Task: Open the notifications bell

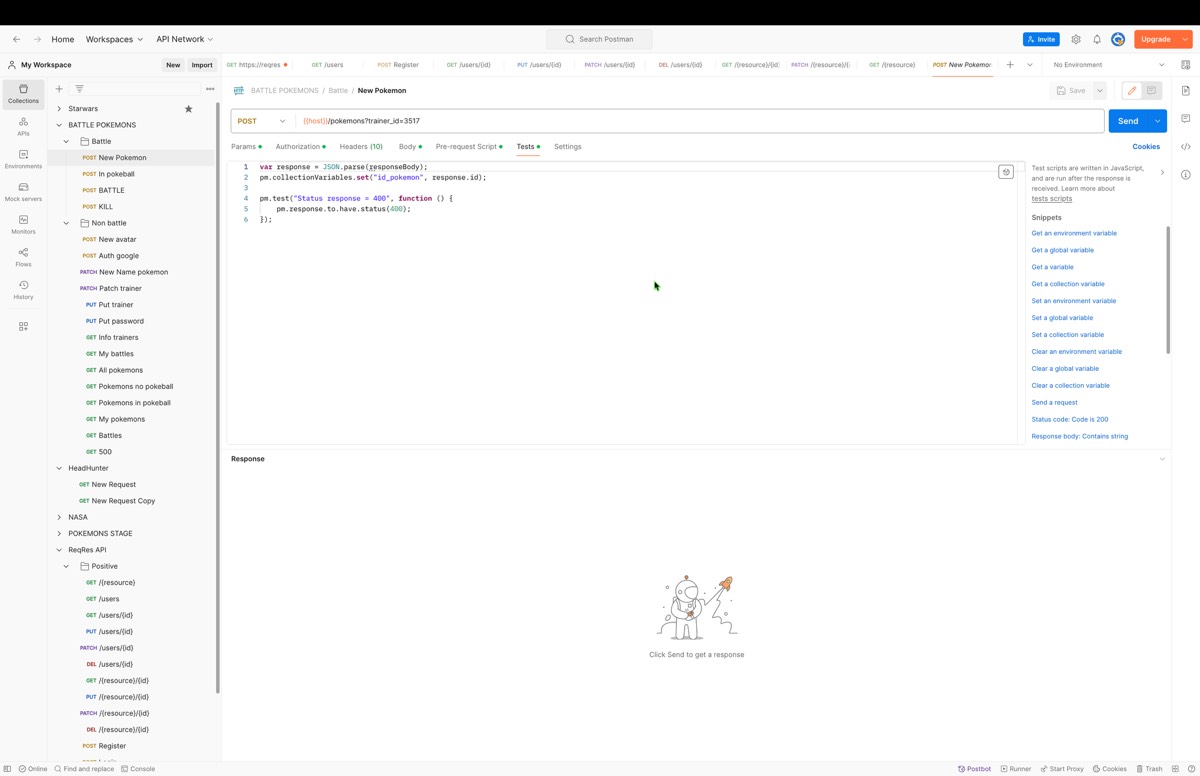Action: [x=1097, y=39]
